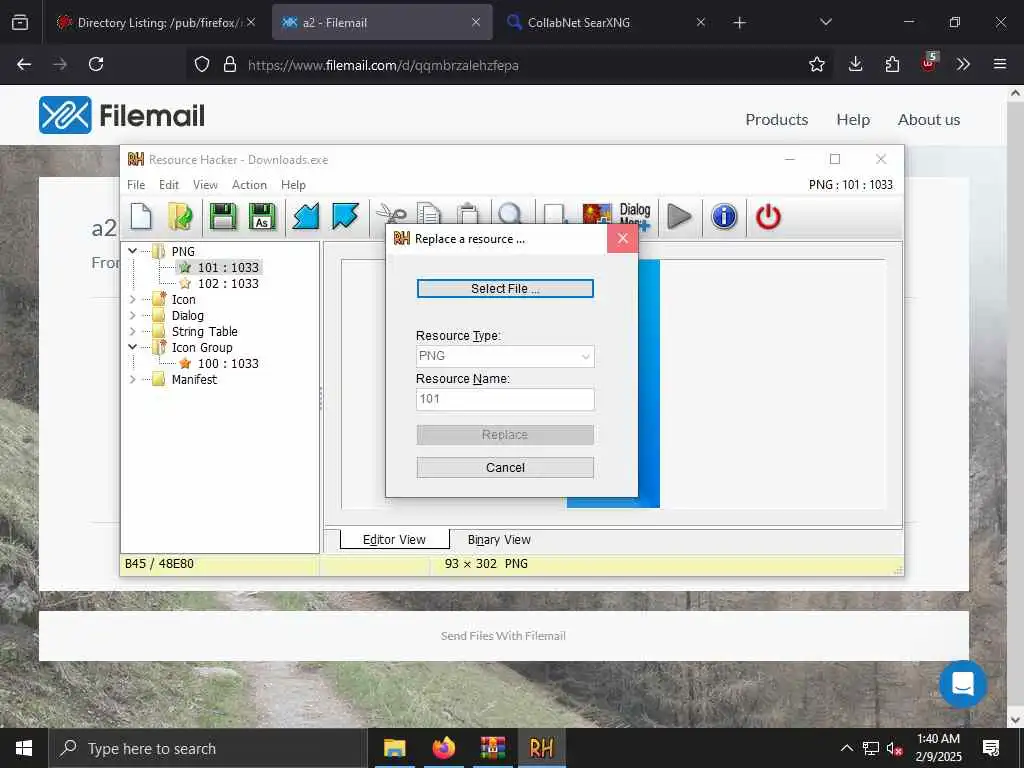Go back in Firefox

[x=24, y=64]
